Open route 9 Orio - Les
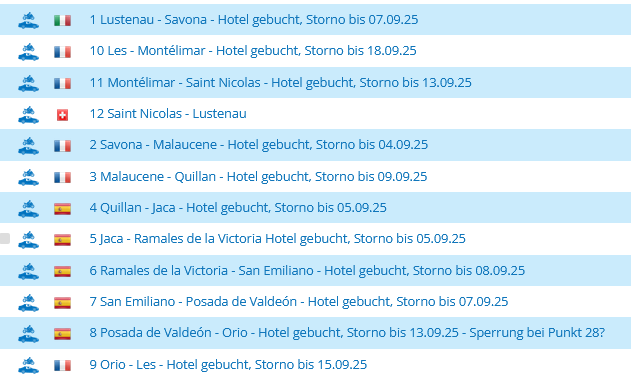Image resolution: width=631 pixels, height=380 pixels. pos(228,364)
